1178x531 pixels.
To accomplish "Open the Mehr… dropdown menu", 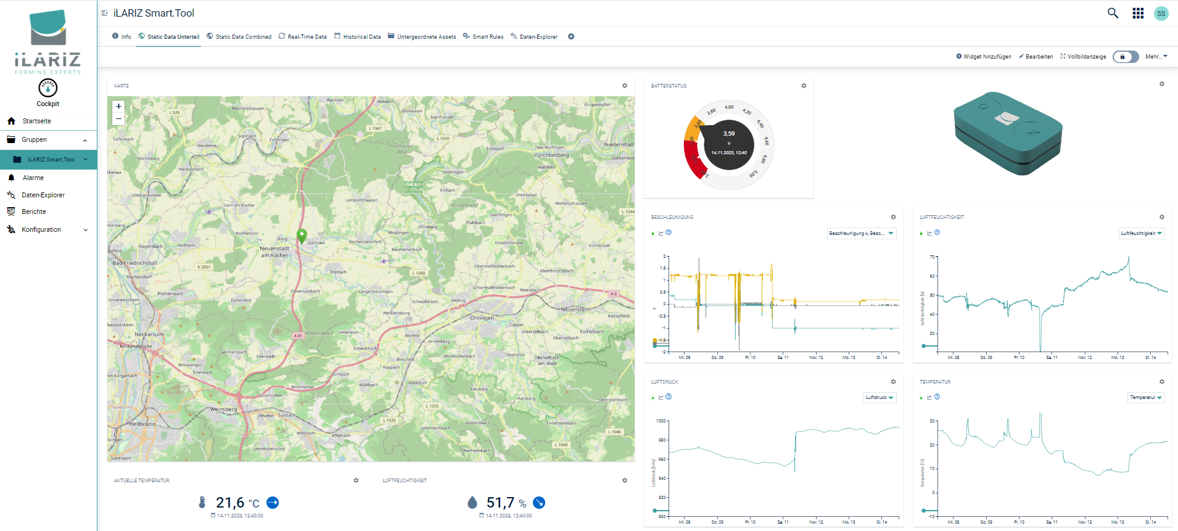I will coord(1156,56).
